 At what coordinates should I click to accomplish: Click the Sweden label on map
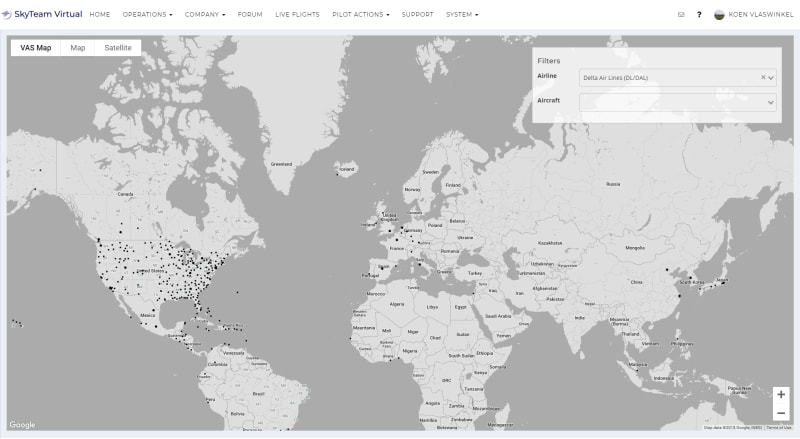point(431,173)
